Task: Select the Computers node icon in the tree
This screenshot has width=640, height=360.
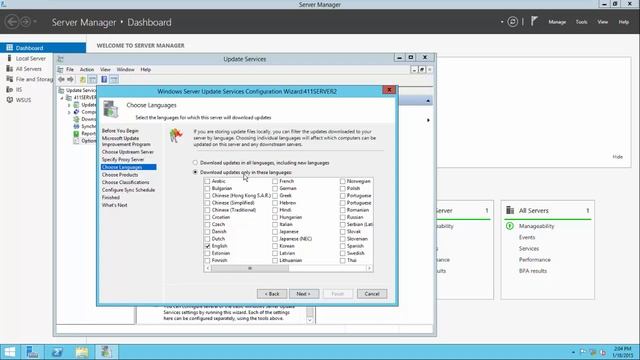Action: [76, 112]
